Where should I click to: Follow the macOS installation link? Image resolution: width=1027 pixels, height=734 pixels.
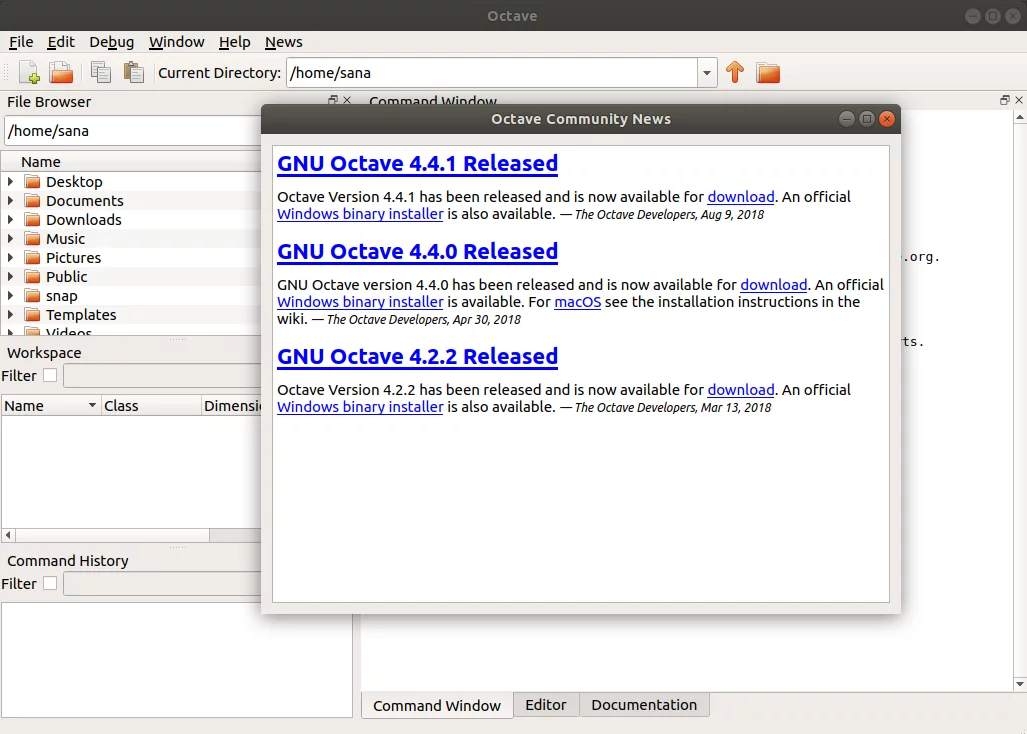578,302
